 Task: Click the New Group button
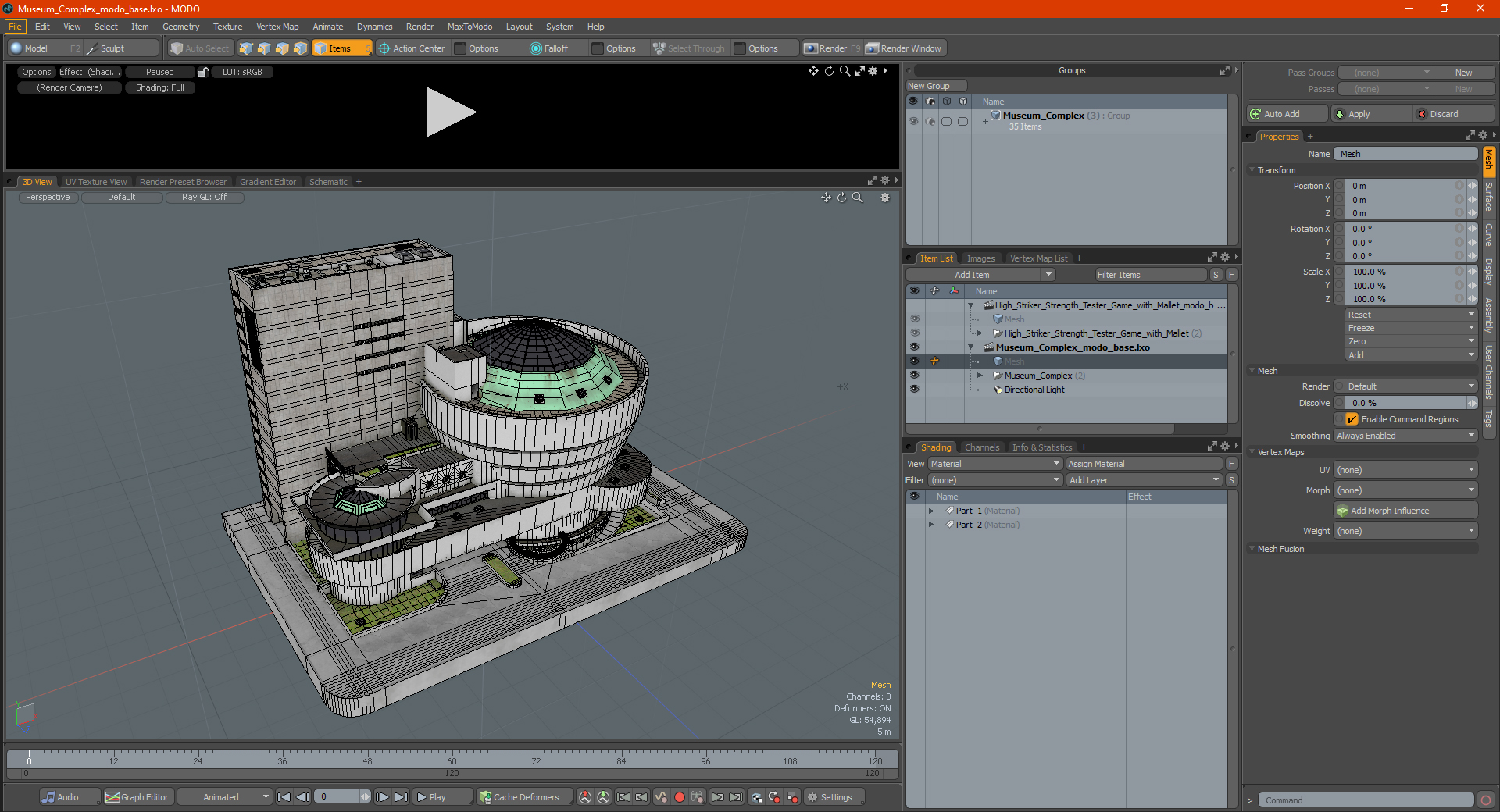click(935, 86)
